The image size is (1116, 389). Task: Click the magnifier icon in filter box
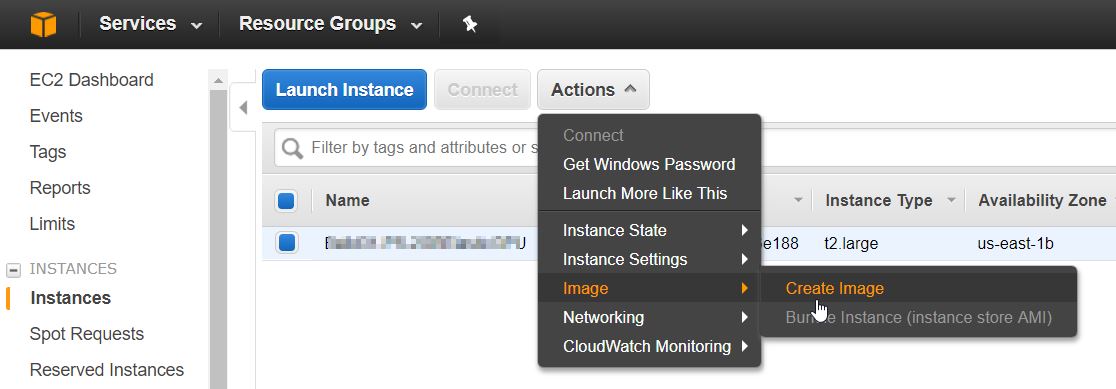pyautogui.click(x=292, y=148)
